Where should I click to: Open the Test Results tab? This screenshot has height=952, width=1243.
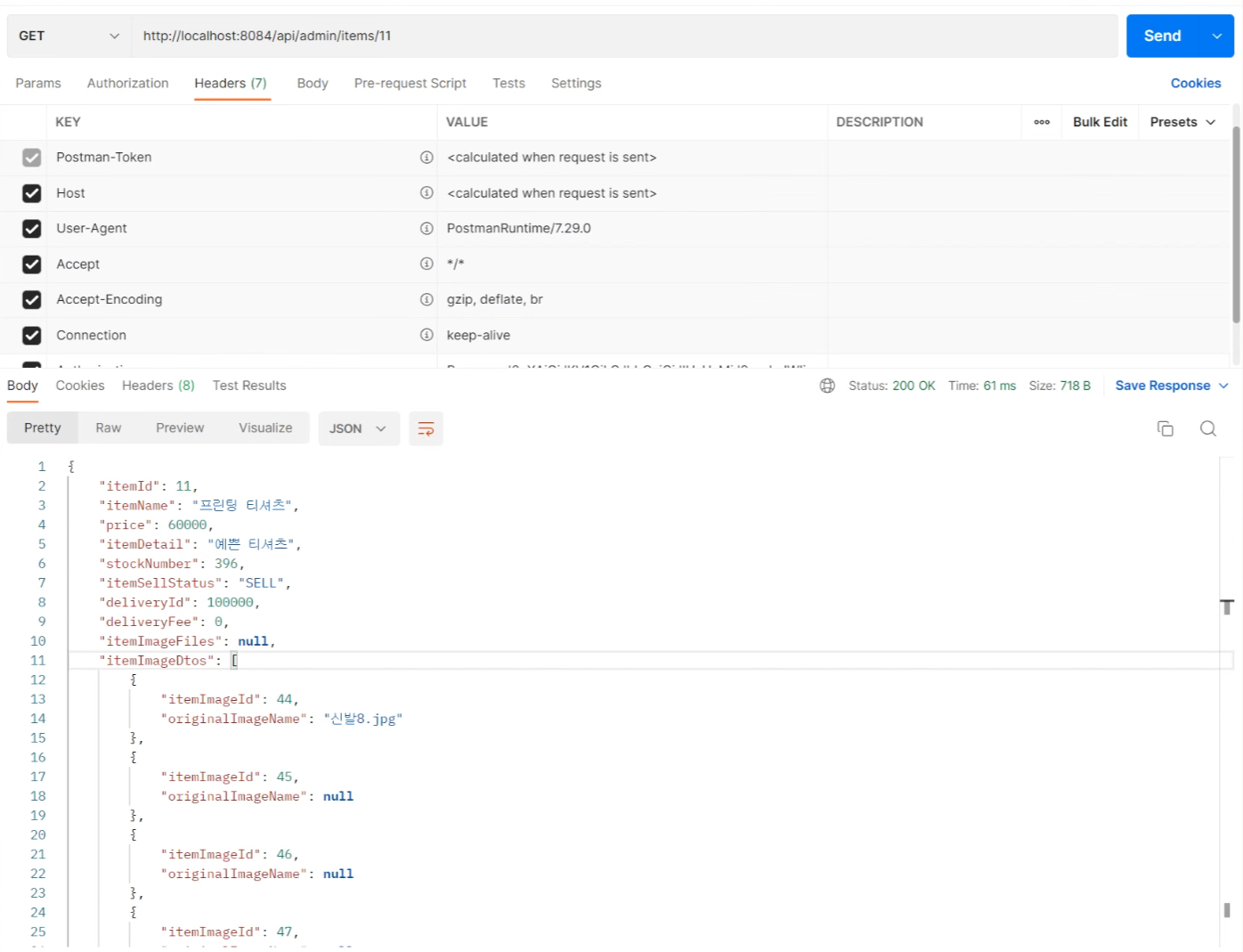[x=249, y=386]
